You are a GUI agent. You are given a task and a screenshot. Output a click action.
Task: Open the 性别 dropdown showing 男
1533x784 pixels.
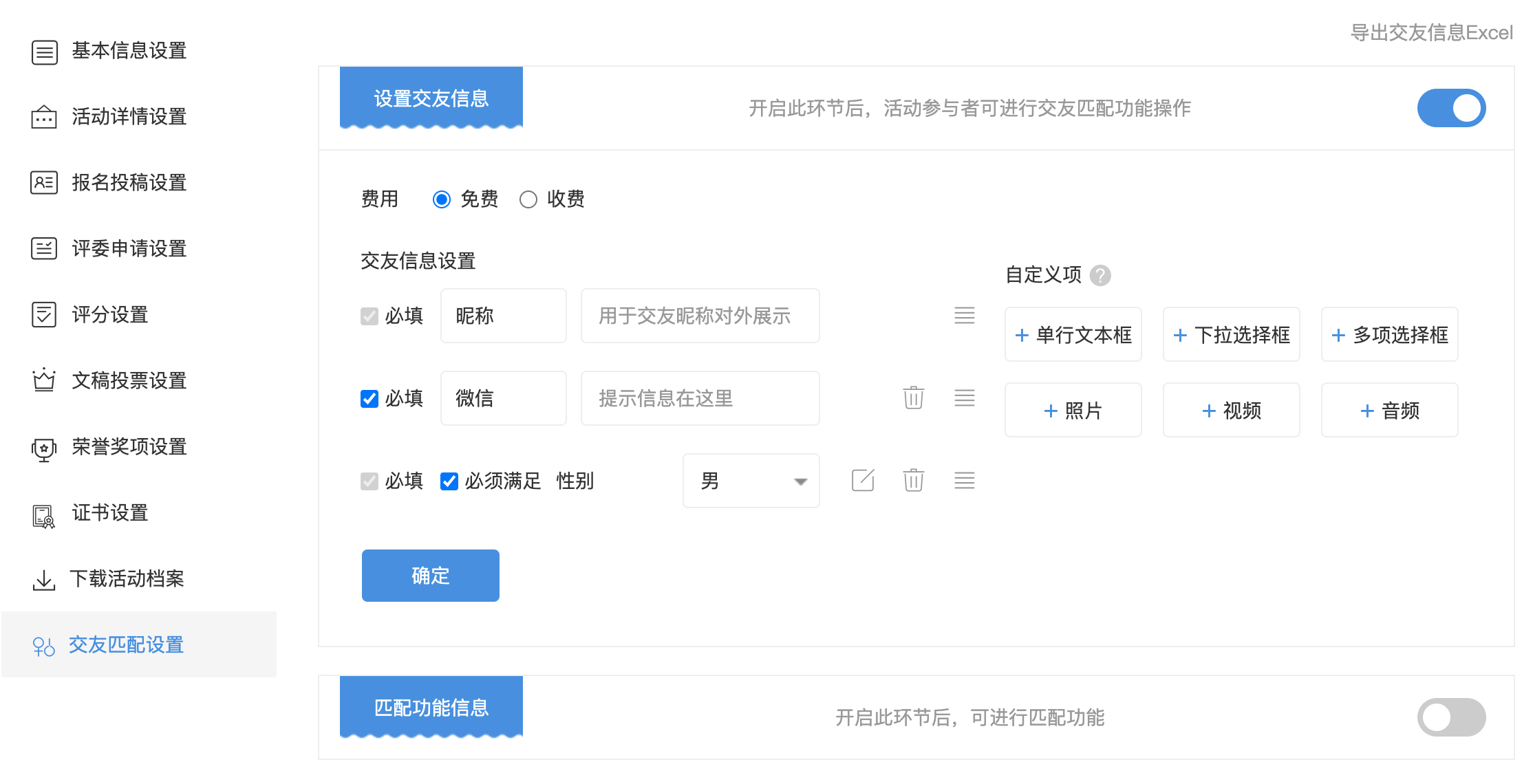click(751, 481)
